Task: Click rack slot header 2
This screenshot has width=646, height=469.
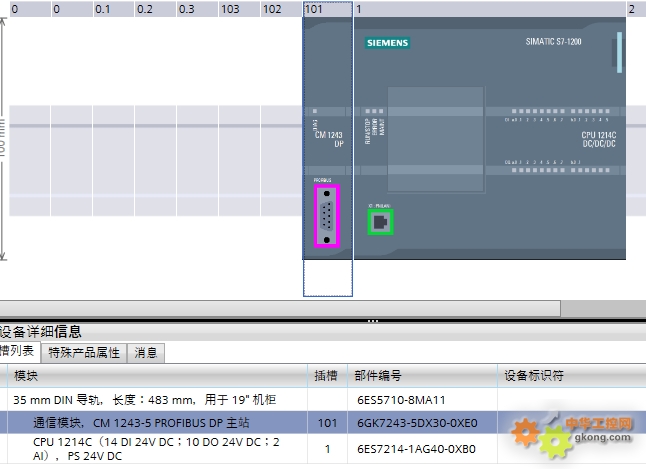Action: (x=636, y=9)
